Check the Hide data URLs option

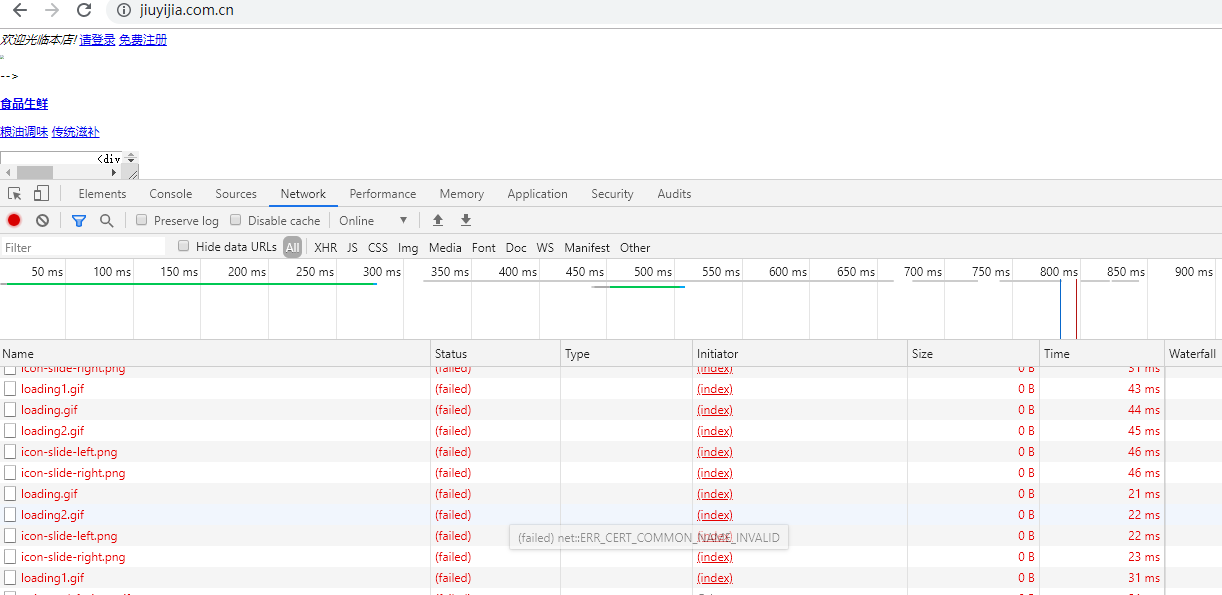tap(184, 246)
